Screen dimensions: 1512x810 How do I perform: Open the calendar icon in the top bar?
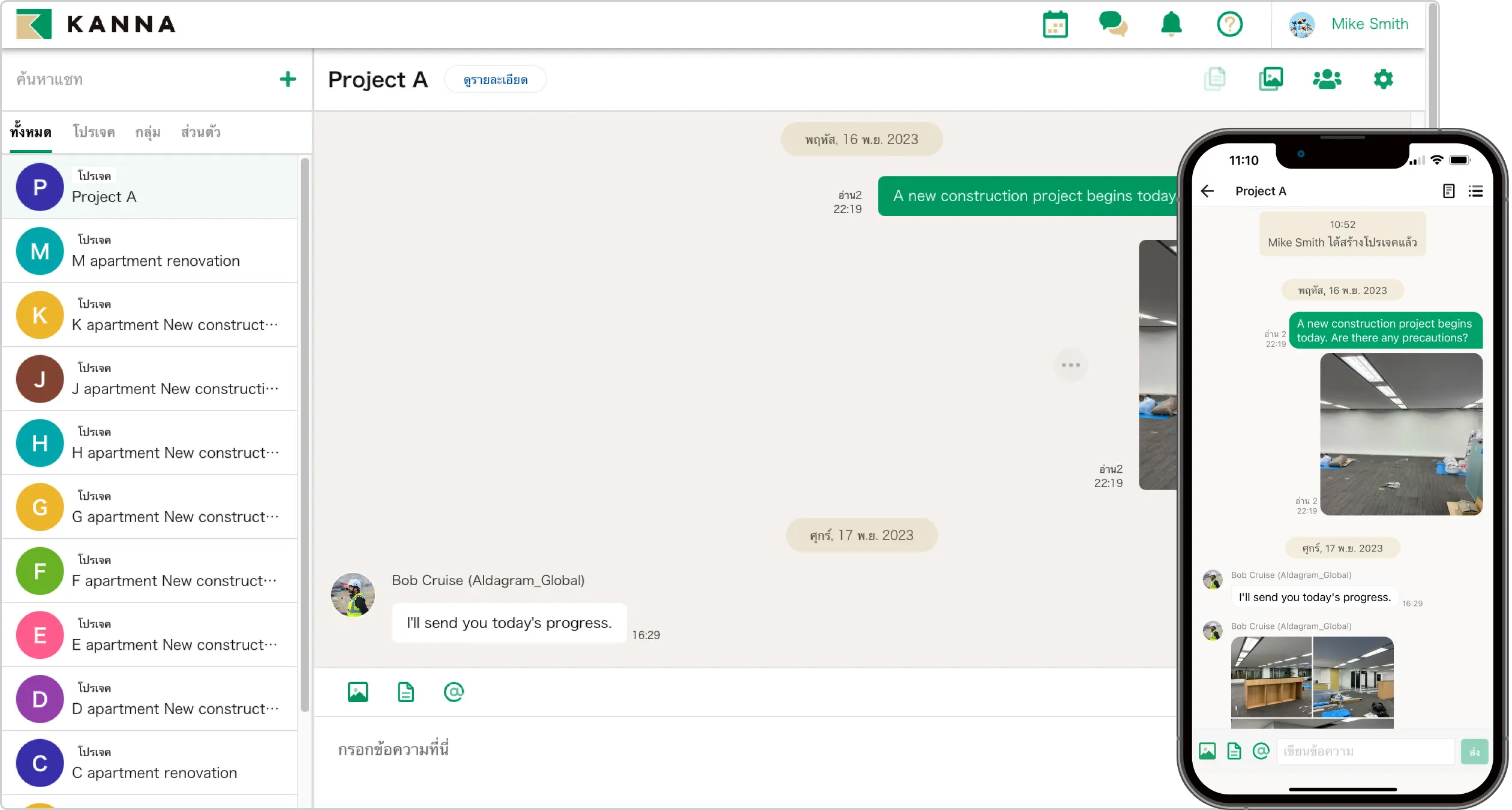click(x=1055, y=24)
